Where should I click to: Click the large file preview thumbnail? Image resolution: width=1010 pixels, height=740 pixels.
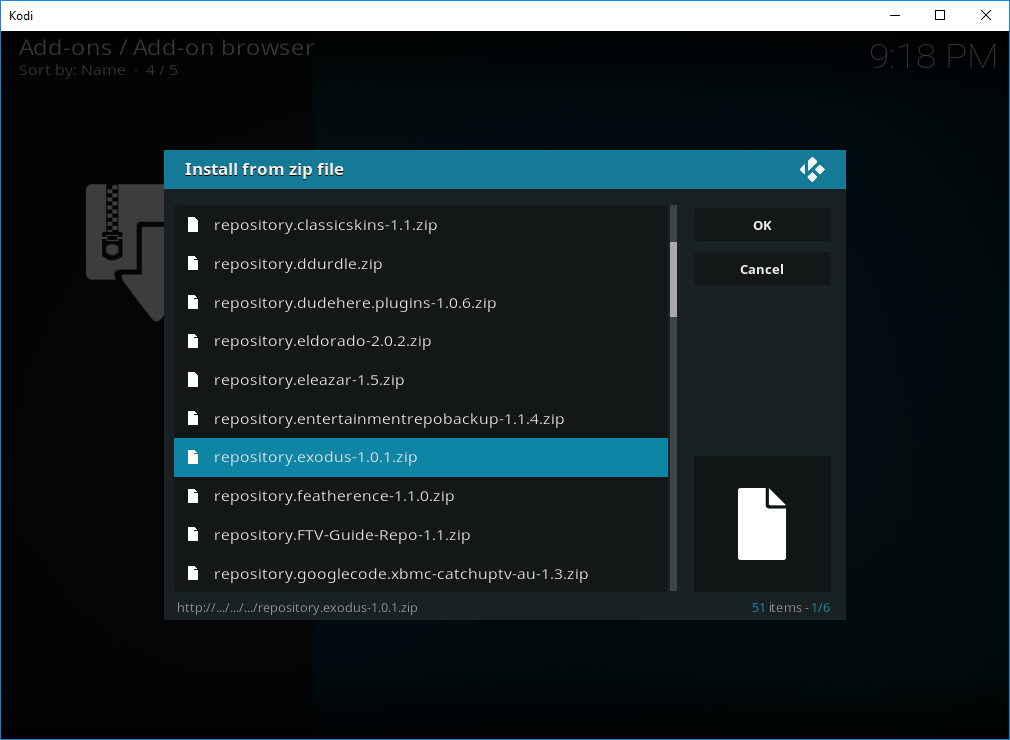tap(762, 524)
